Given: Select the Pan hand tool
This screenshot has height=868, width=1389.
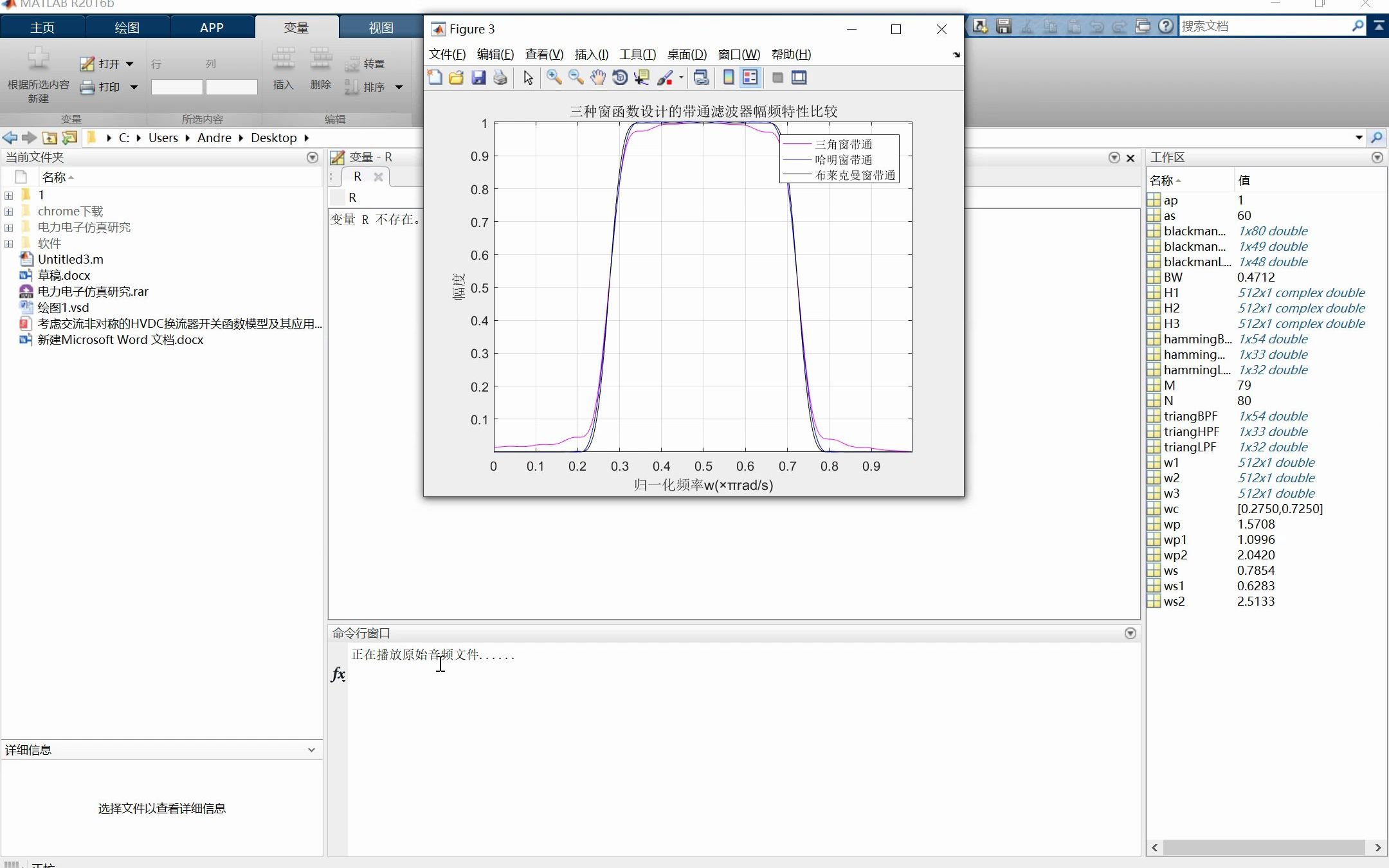Looking at the screenshot, I should tap(598, 78).
